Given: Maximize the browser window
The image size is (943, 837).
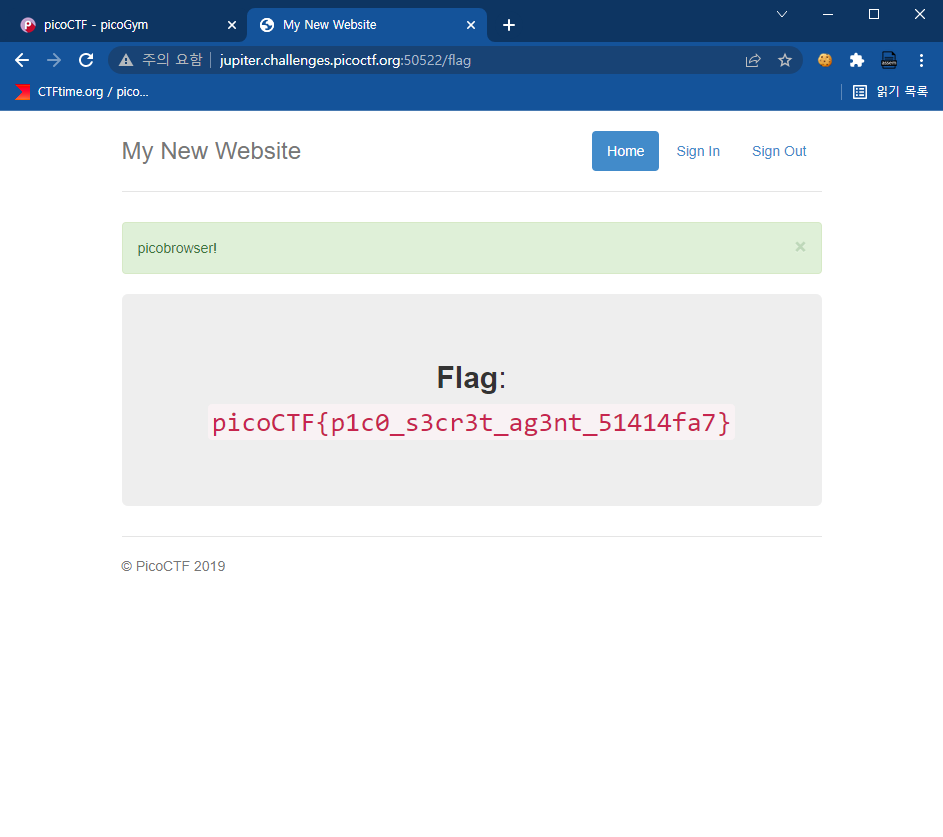Looking at the screenshot, I should click(874, 14).
